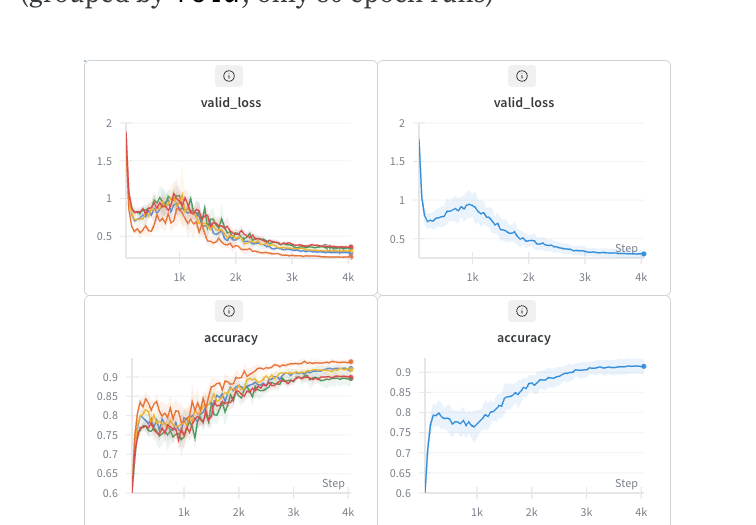This screenshot has height=525, width=756.
Task: Click 0.6 y-axis label on right accuracy chart
Action: tap(401, 493)
